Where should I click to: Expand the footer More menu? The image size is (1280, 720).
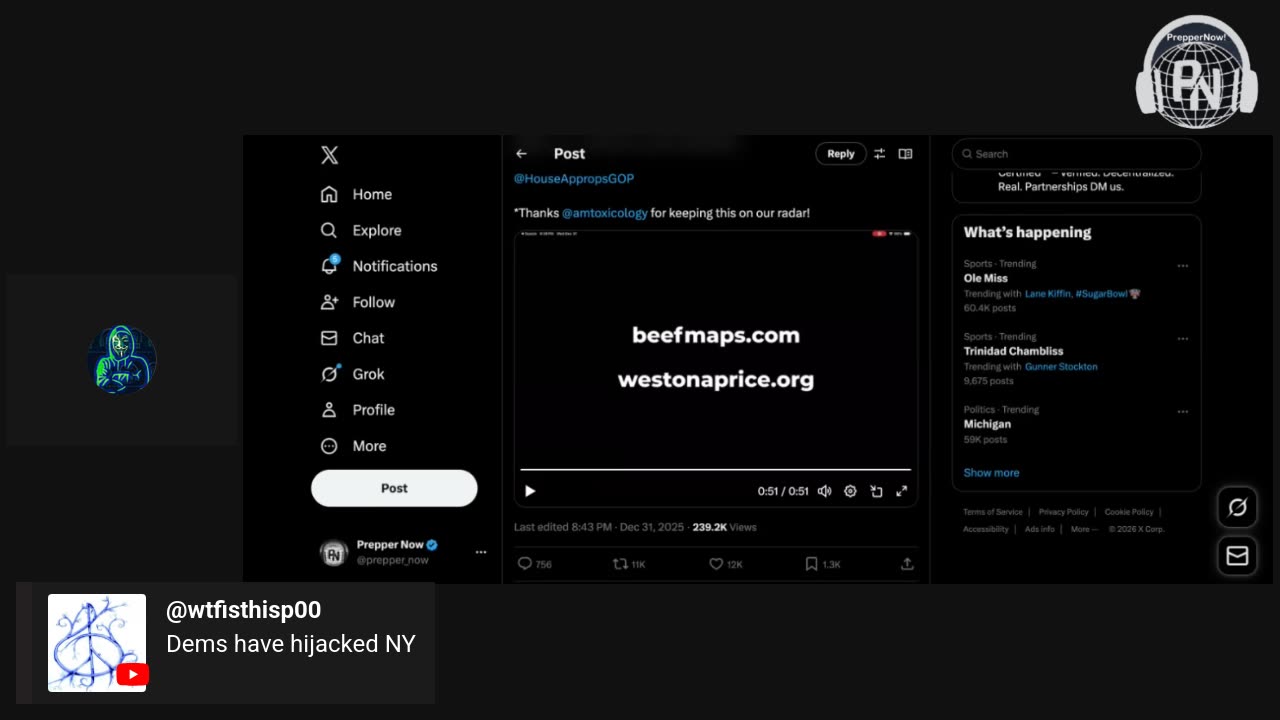[1084, 529]
